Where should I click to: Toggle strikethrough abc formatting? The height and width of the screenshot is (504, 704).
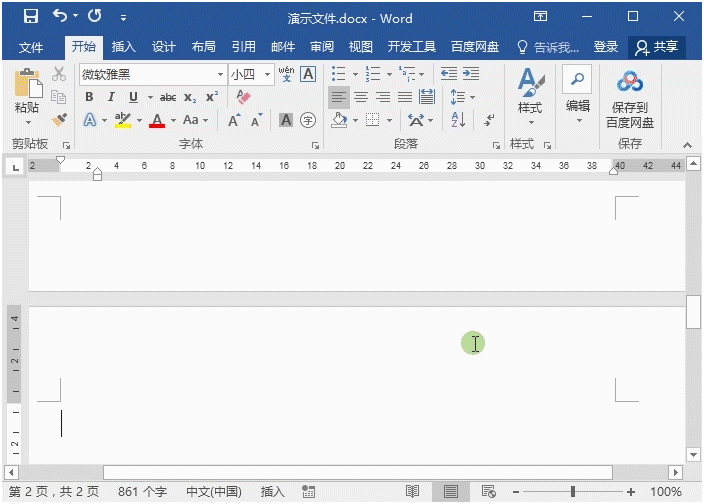point(167,97)
